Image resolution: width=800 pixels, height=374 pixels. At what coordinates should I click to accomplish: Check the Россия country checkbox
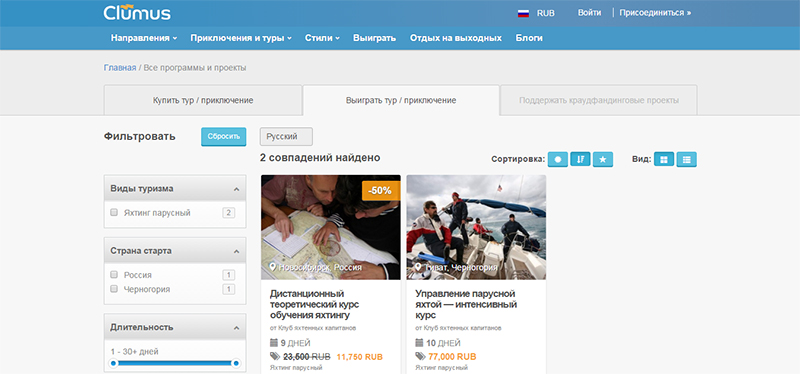[x=114, y=275]
